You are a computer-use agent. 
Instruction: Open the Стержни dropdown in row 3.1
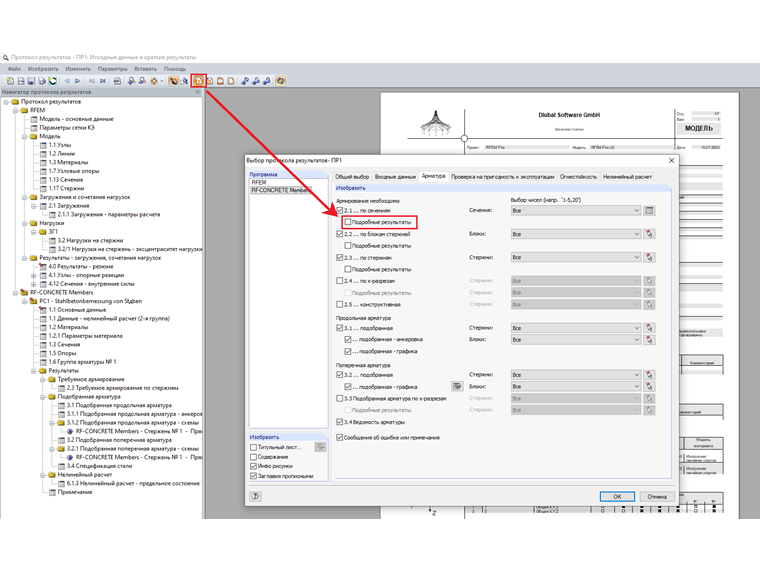click(x=576, y=328)
